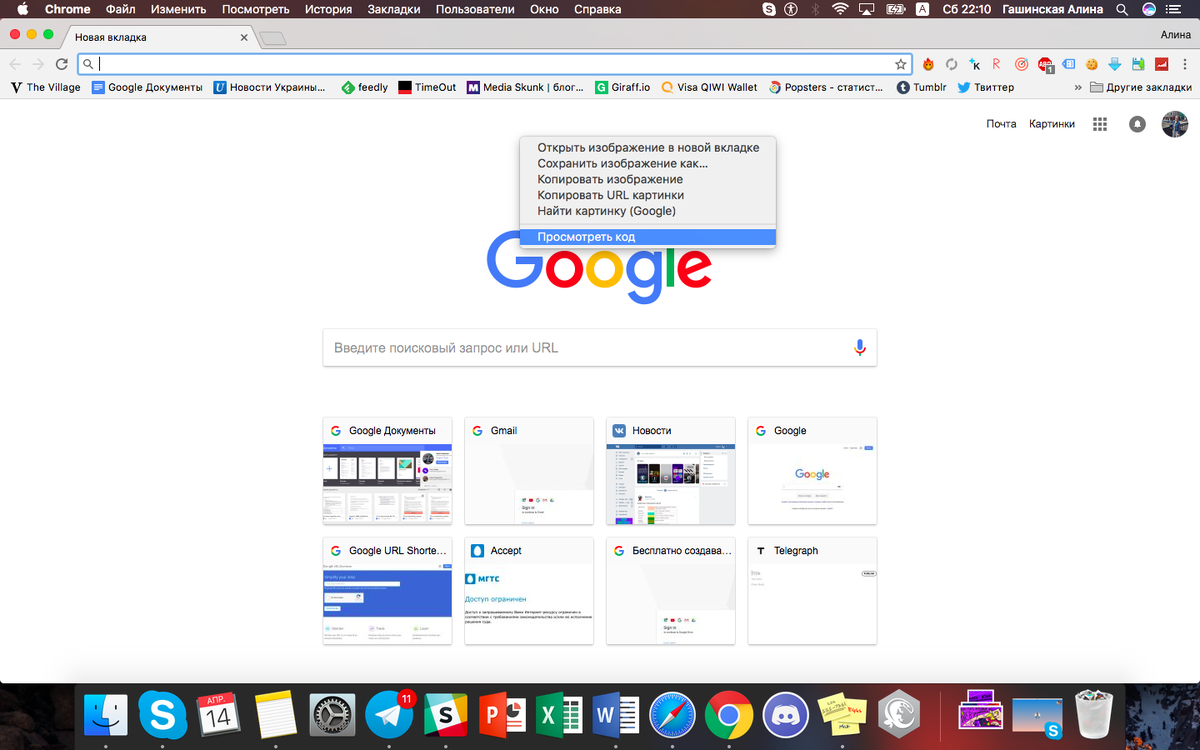
Task: Open The Village bookmark
Action: [46, 87]
